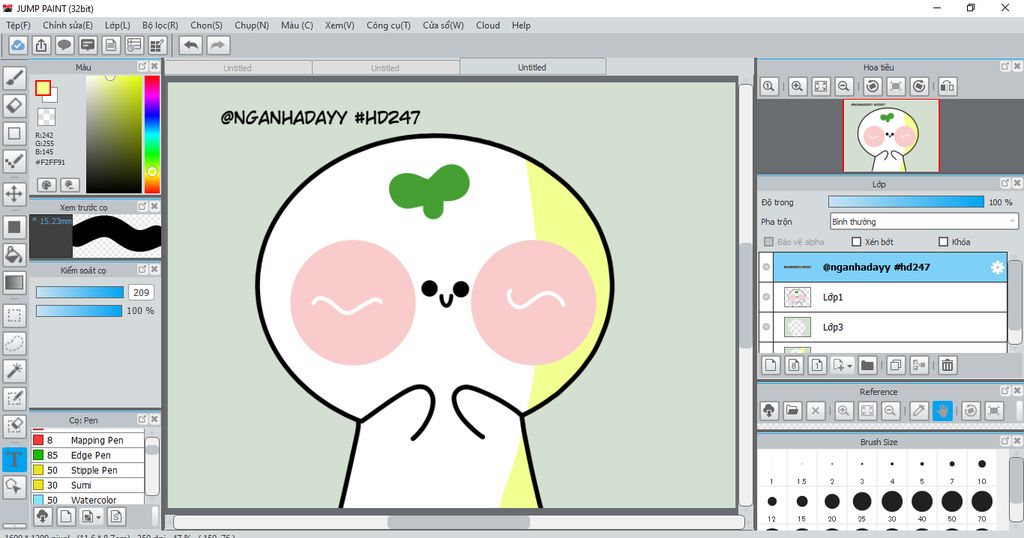Delete layer with trash icon
The image size is (1024, 538).
948,366
